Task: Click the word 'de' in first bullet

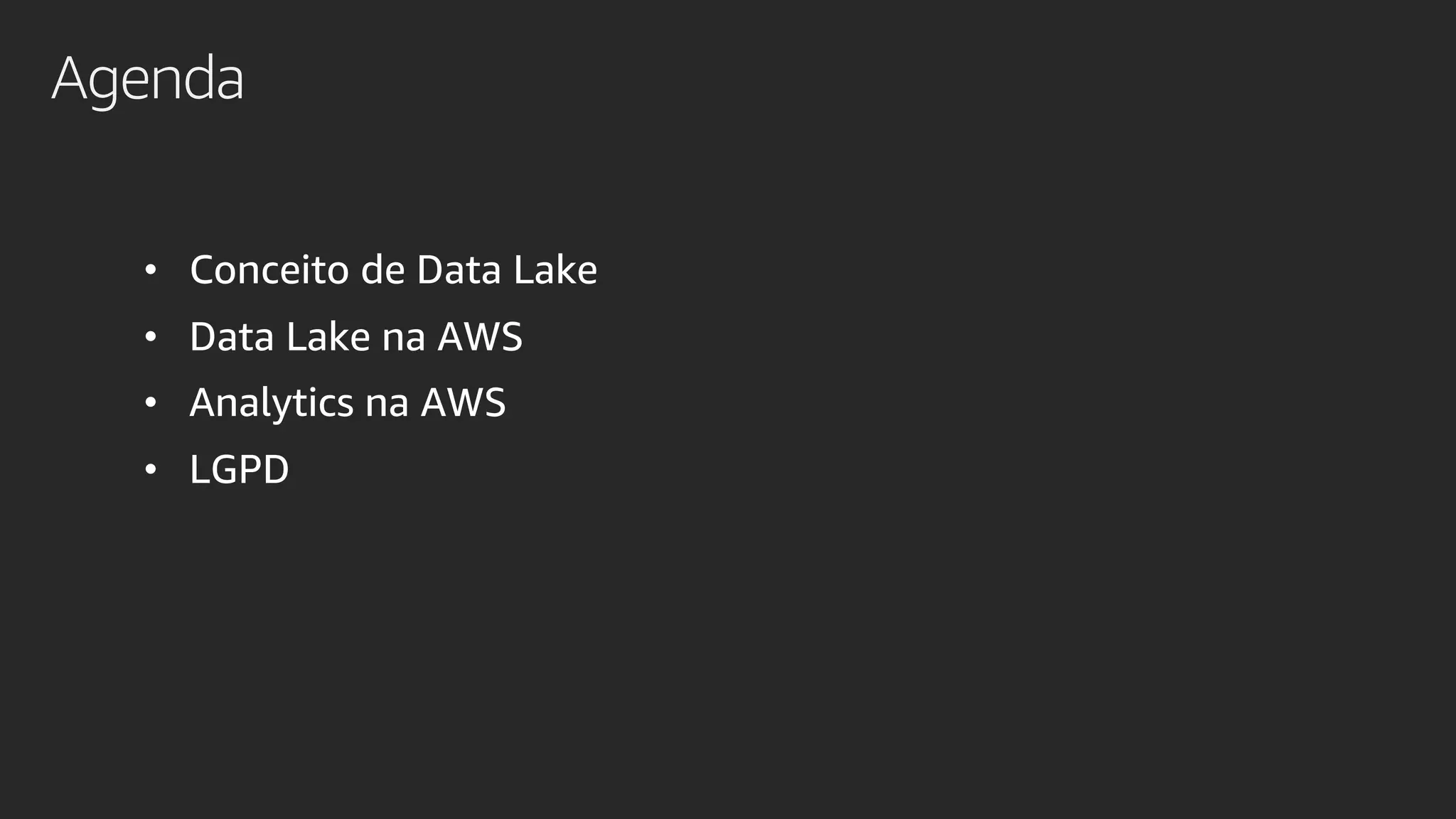Action: pos(382,270)
